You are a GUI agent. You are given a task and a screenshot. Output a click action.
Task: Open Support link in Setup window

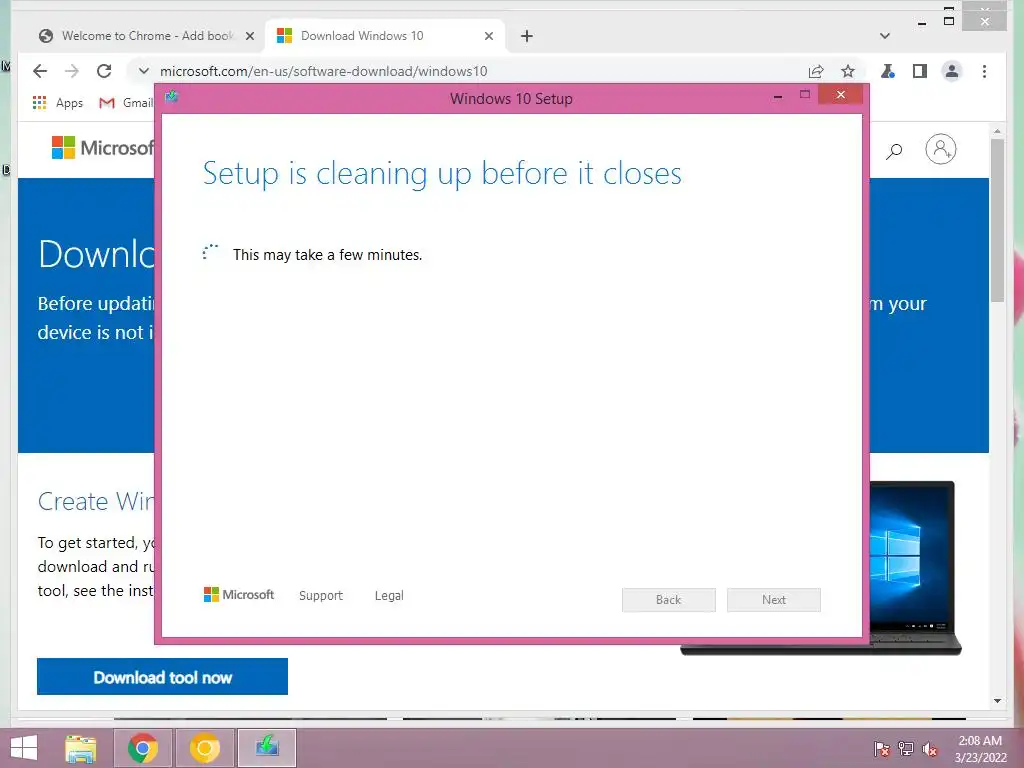click(321, 596)
